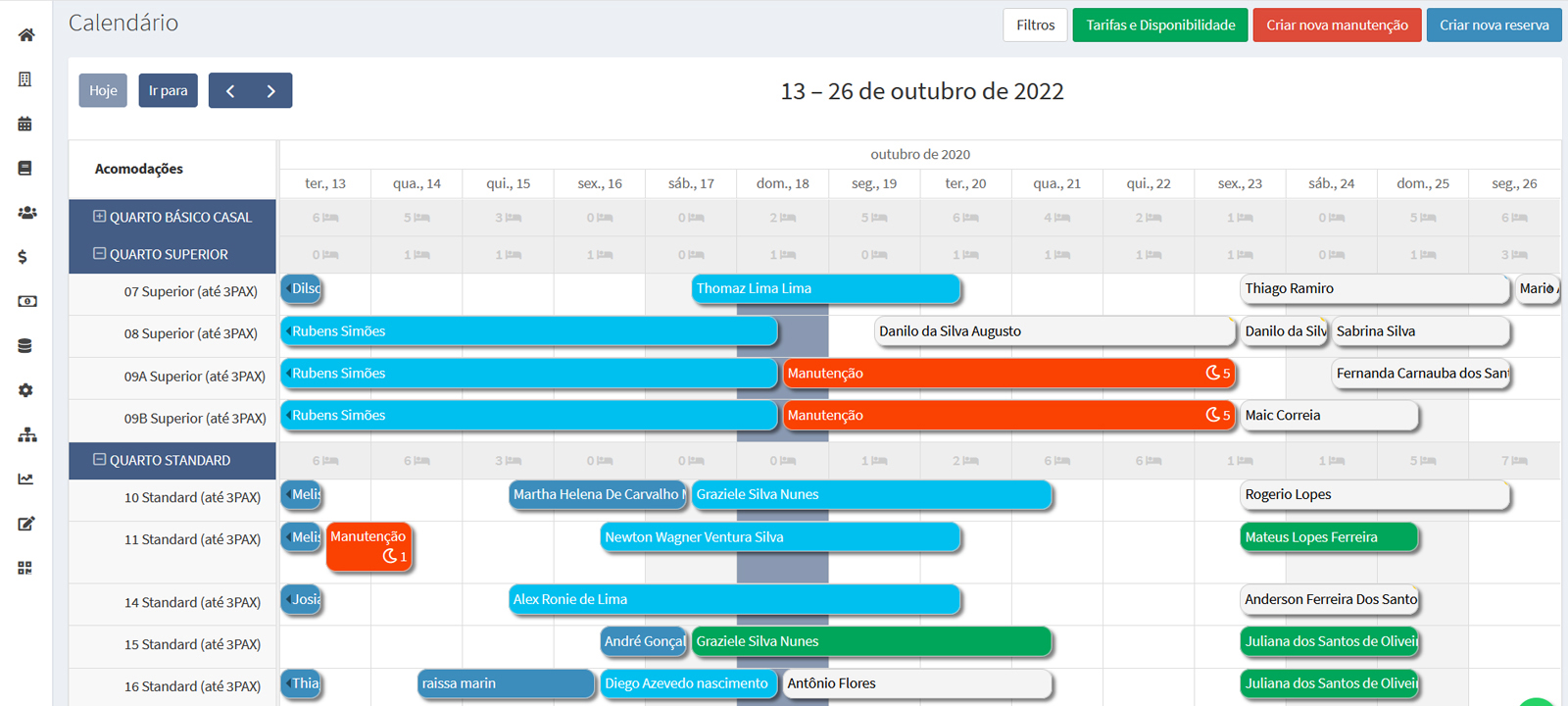This screenshot has width=1568, height=706.
Task: Open the Manutenção block in room 09A
Action: click(1009, 374)
